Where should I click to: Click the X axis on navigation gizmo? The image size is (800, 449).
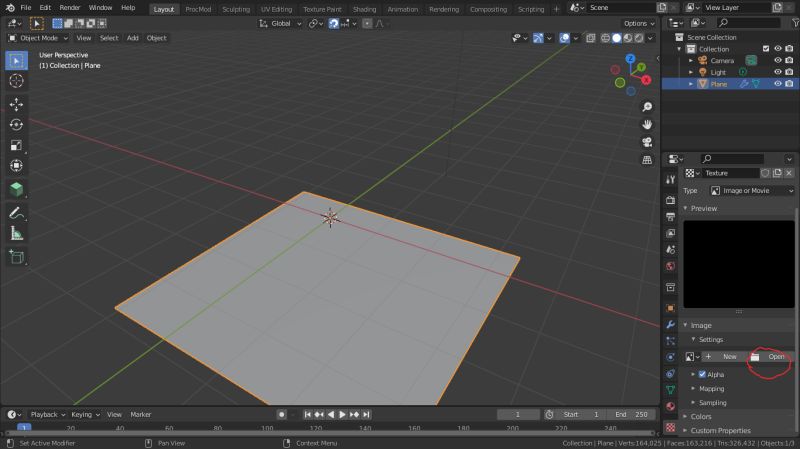pyautogui.click(x=646, y=80)
